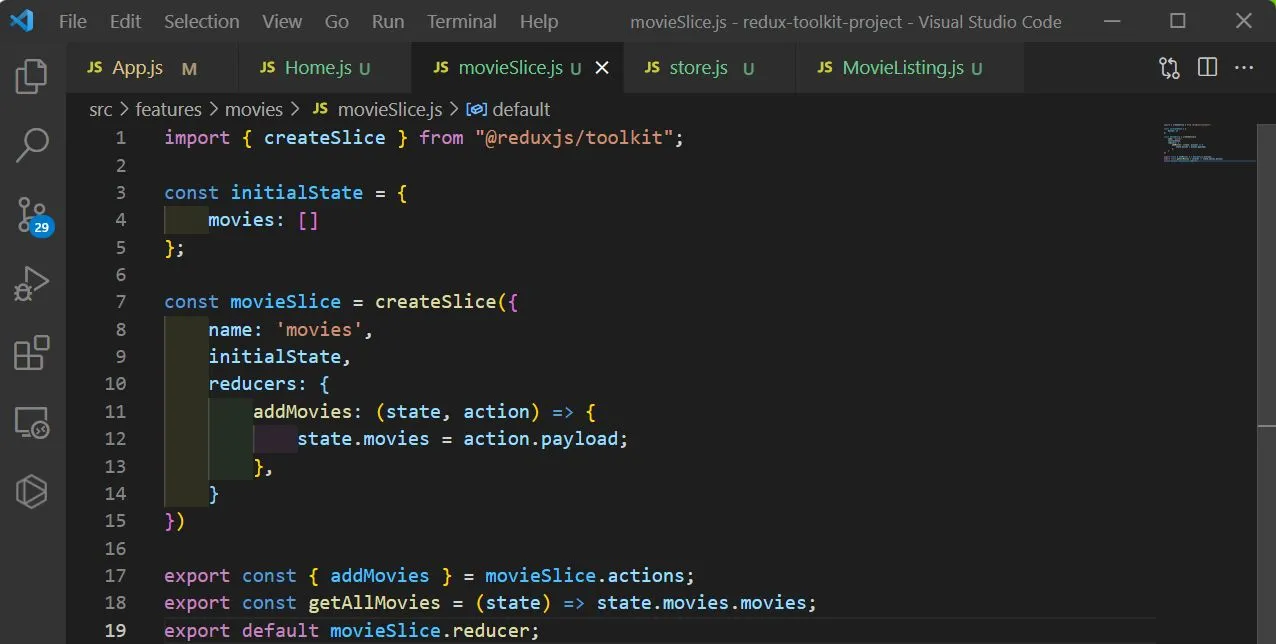This screenshot has height=644, width=1276.
Task: Click the VS Code logo icon
Action: [x=22, y=21]
